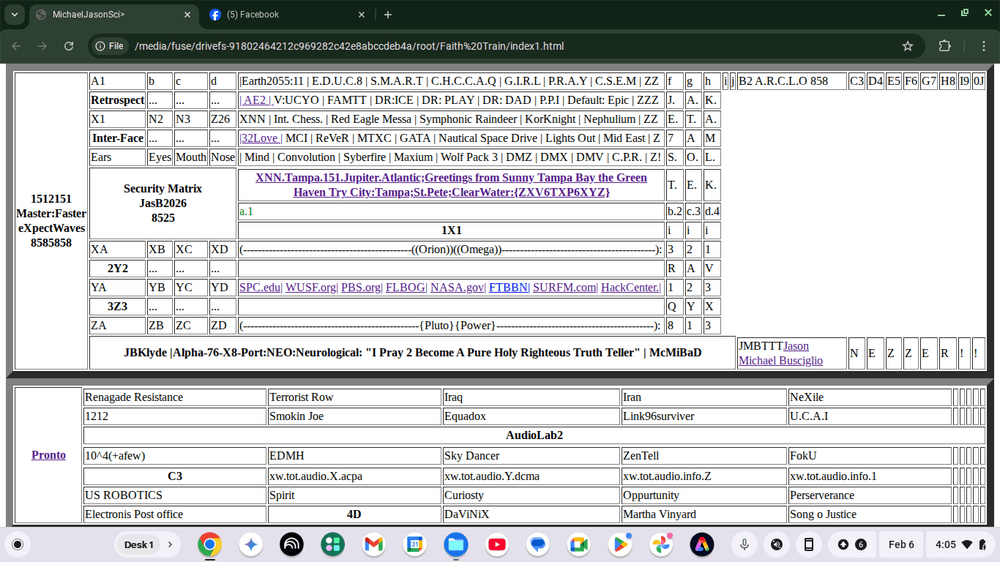Open the notifications tray showing 6
Image resolution: width=1000 pixels, height=562 pixels.
point(851,545)
